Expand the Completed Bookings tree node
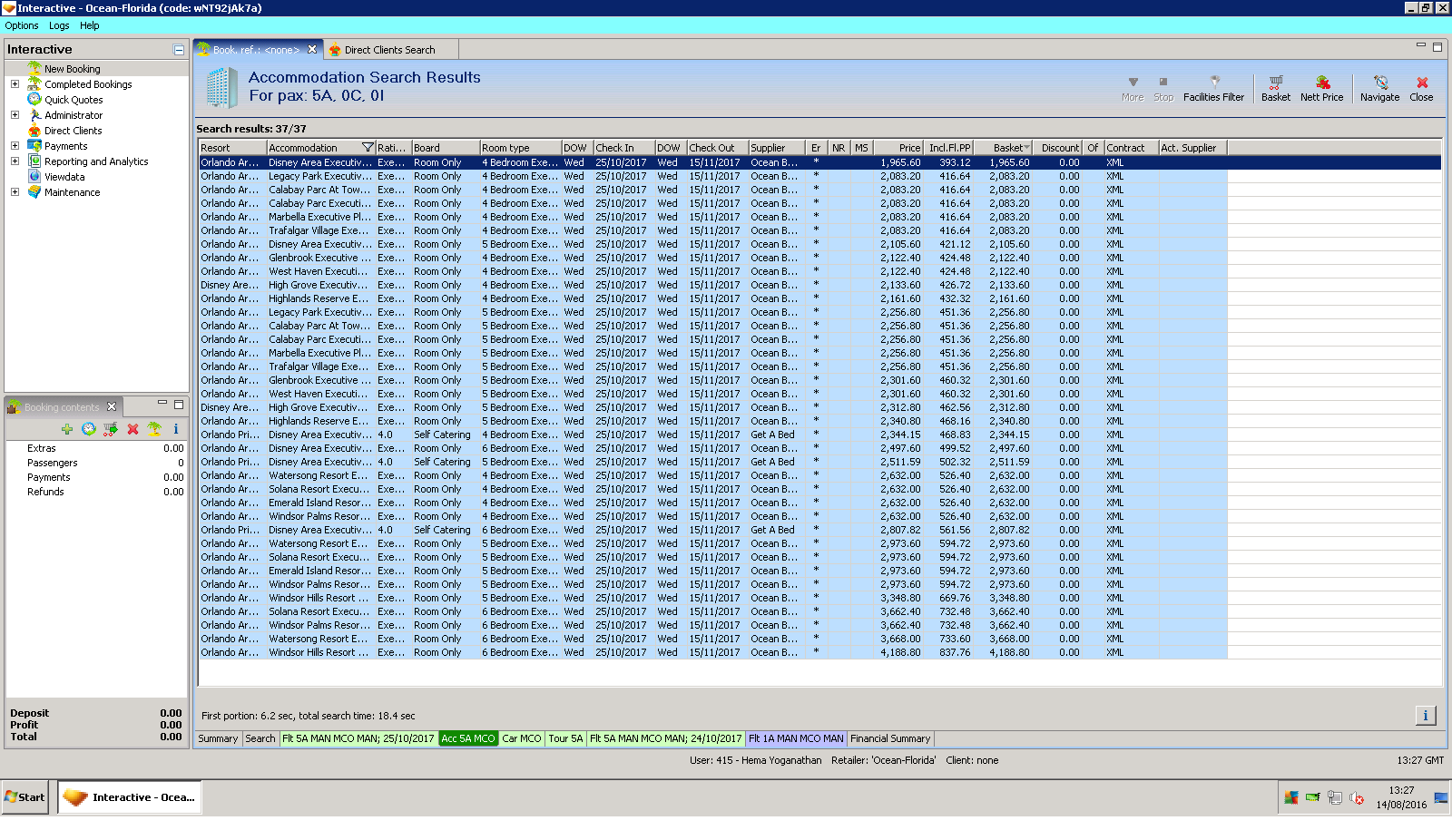 tap(15, 84)
